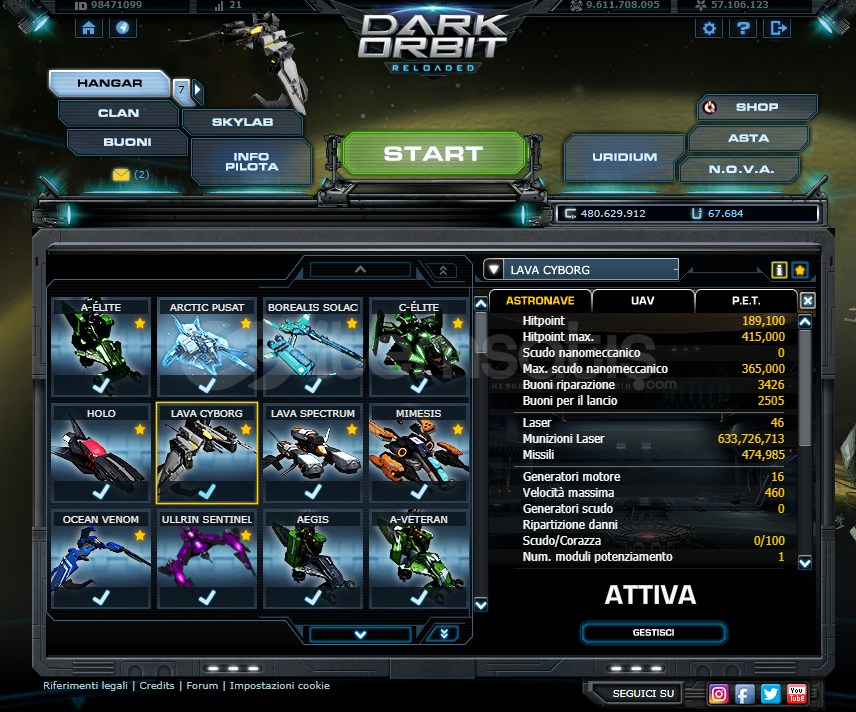This screenshot has height=712, width=856.
Task: Click the double down chevron below ship grid
Action: pyautogui.click(x=444, y=633)
